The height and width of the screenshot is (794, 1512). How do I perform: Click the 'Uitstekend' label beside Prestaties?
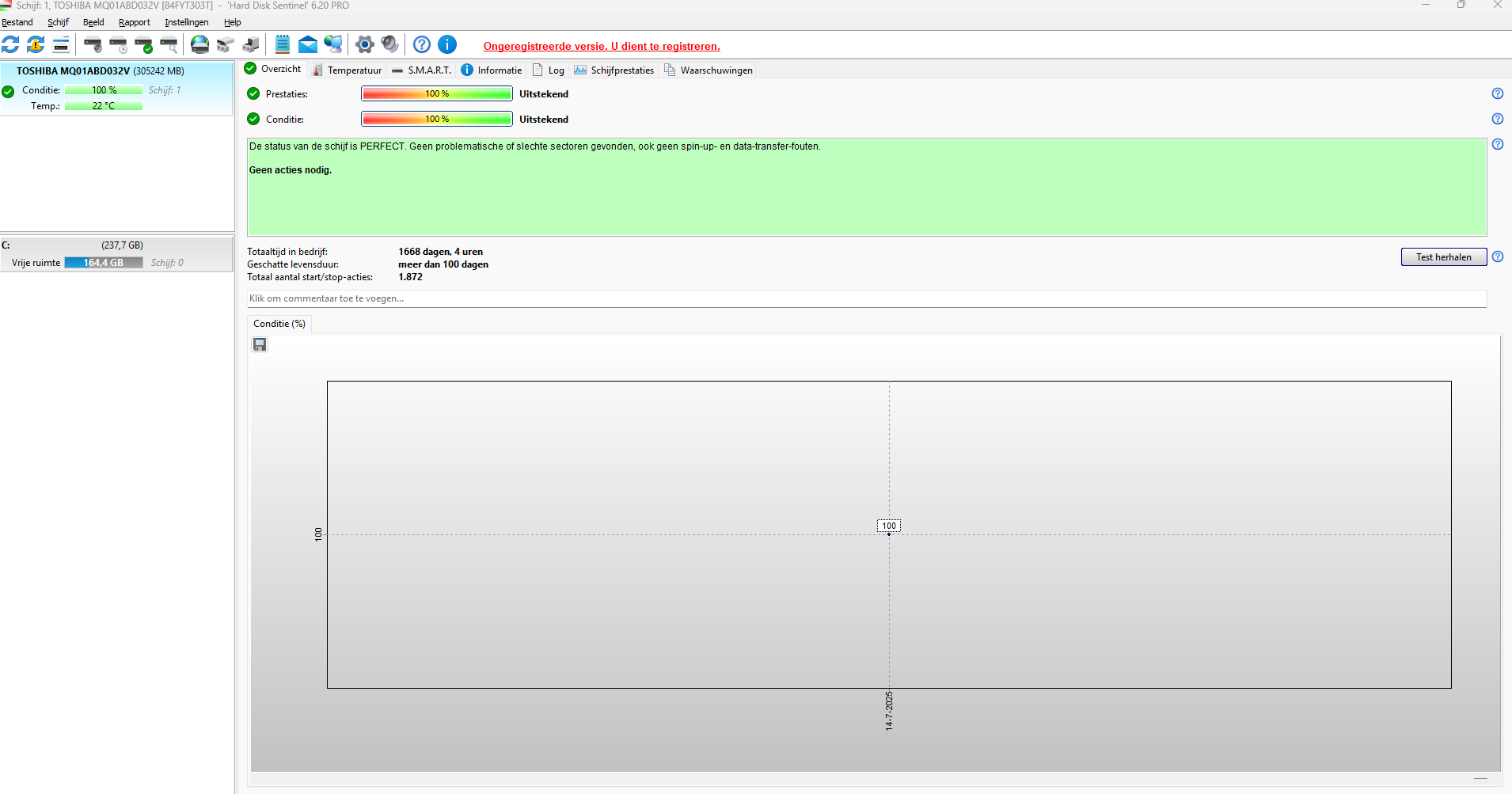click(x=544, y=94)
